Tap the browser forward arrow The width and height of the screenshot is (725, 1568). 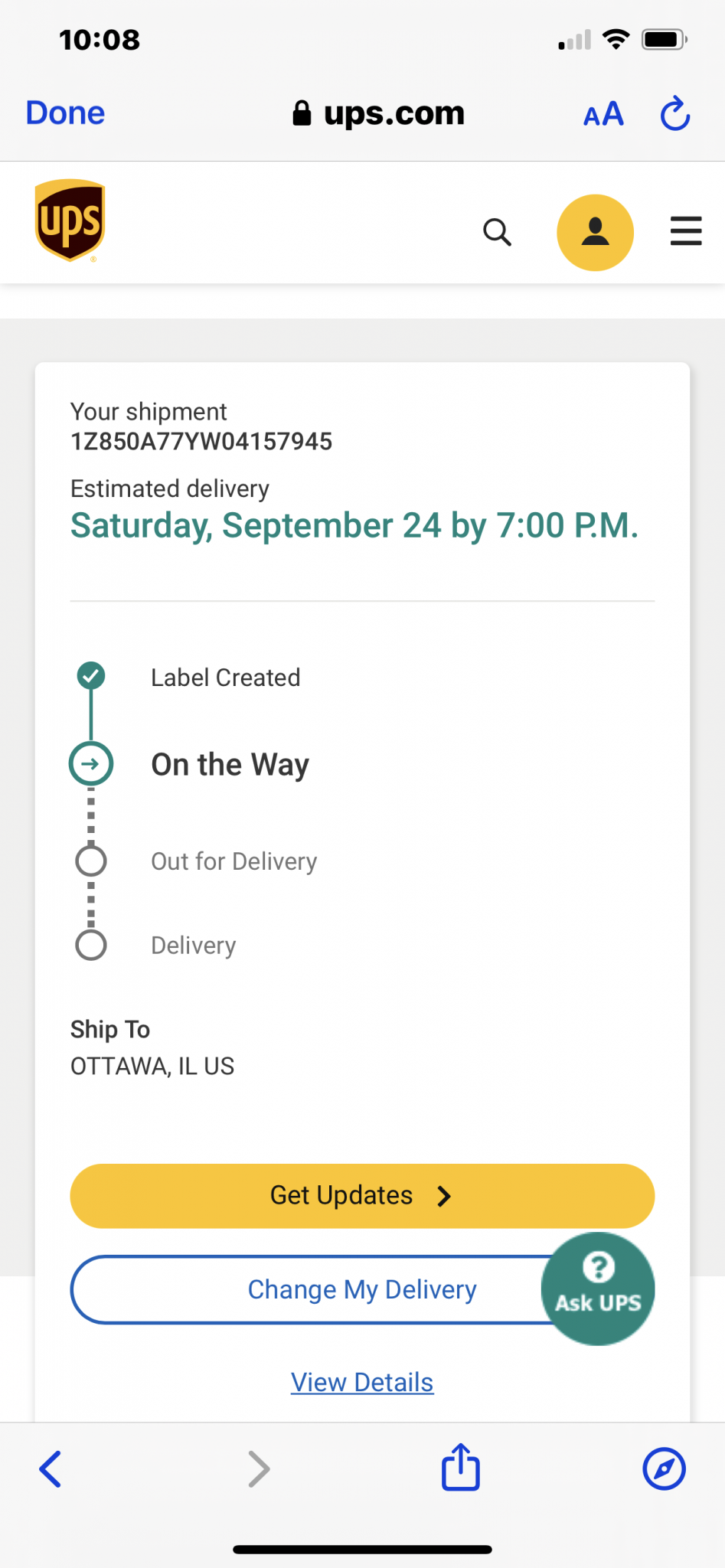(260, 1468)
